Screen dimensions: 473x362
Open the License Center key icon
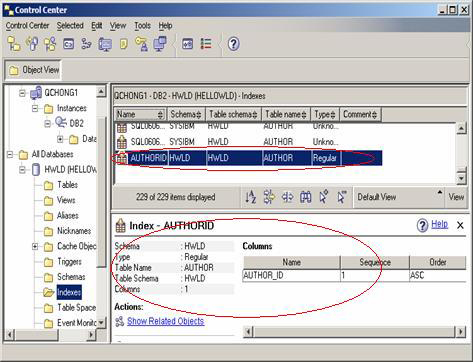[x=141, y=44]
